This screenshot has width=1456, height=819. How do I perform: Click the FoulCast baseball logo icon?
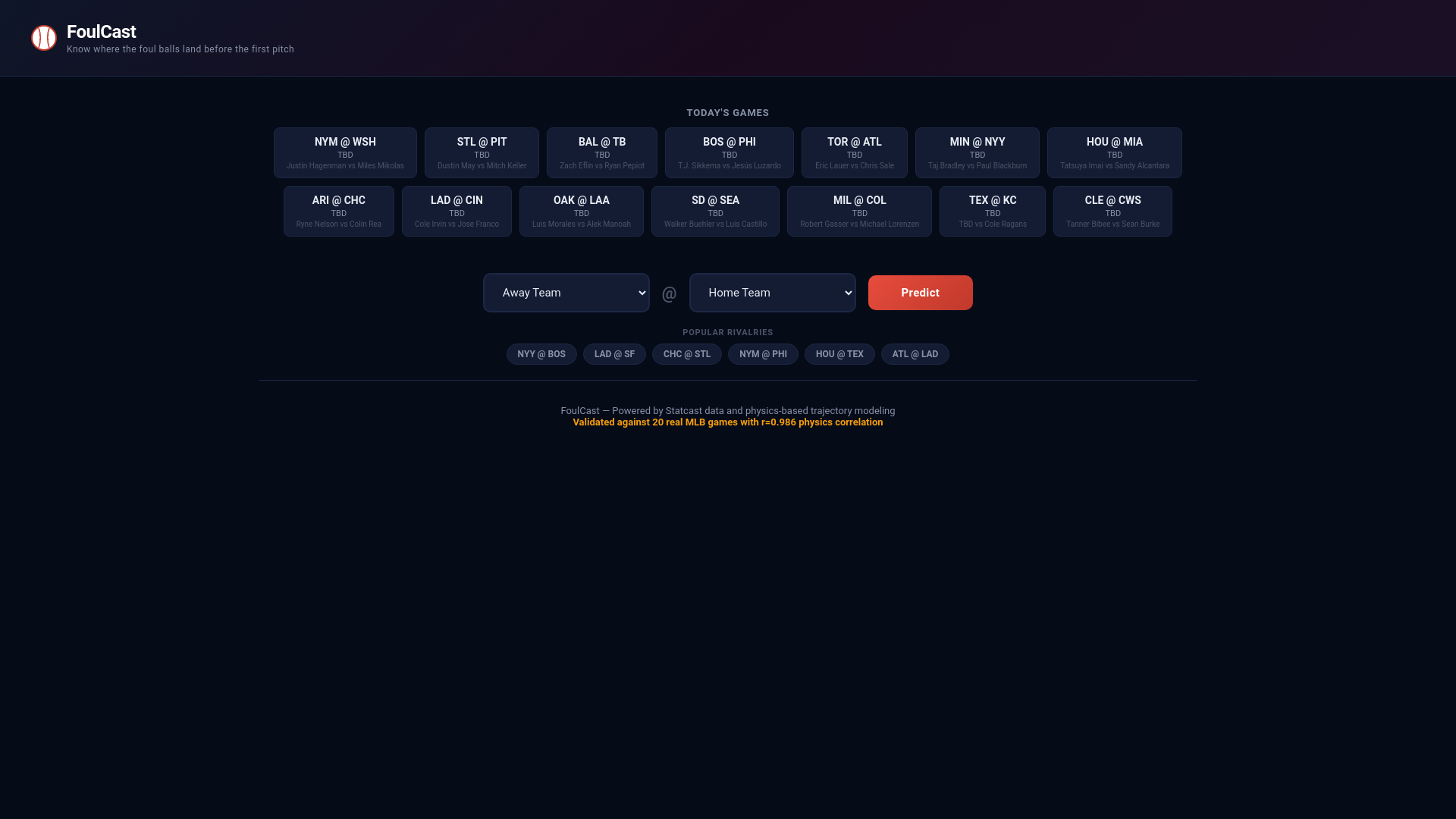click(x=44, y=38)
